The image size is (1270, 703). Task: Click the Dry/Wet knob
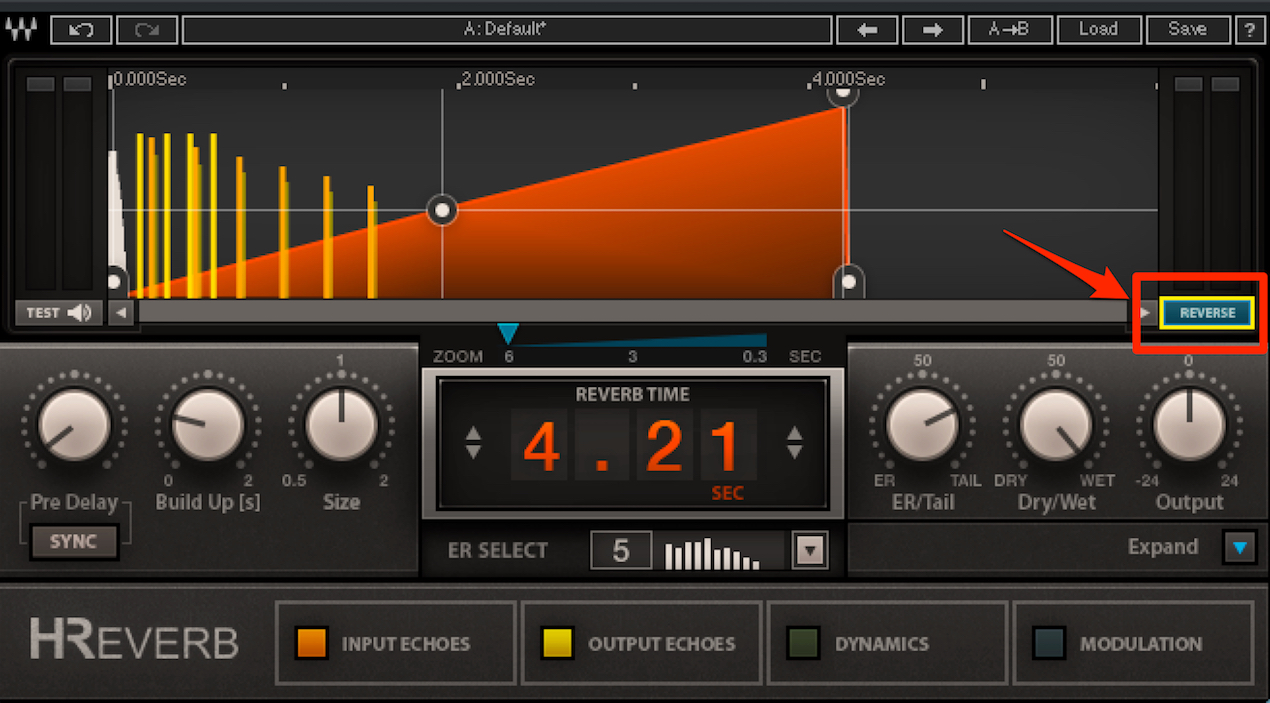coord(1057,426)
